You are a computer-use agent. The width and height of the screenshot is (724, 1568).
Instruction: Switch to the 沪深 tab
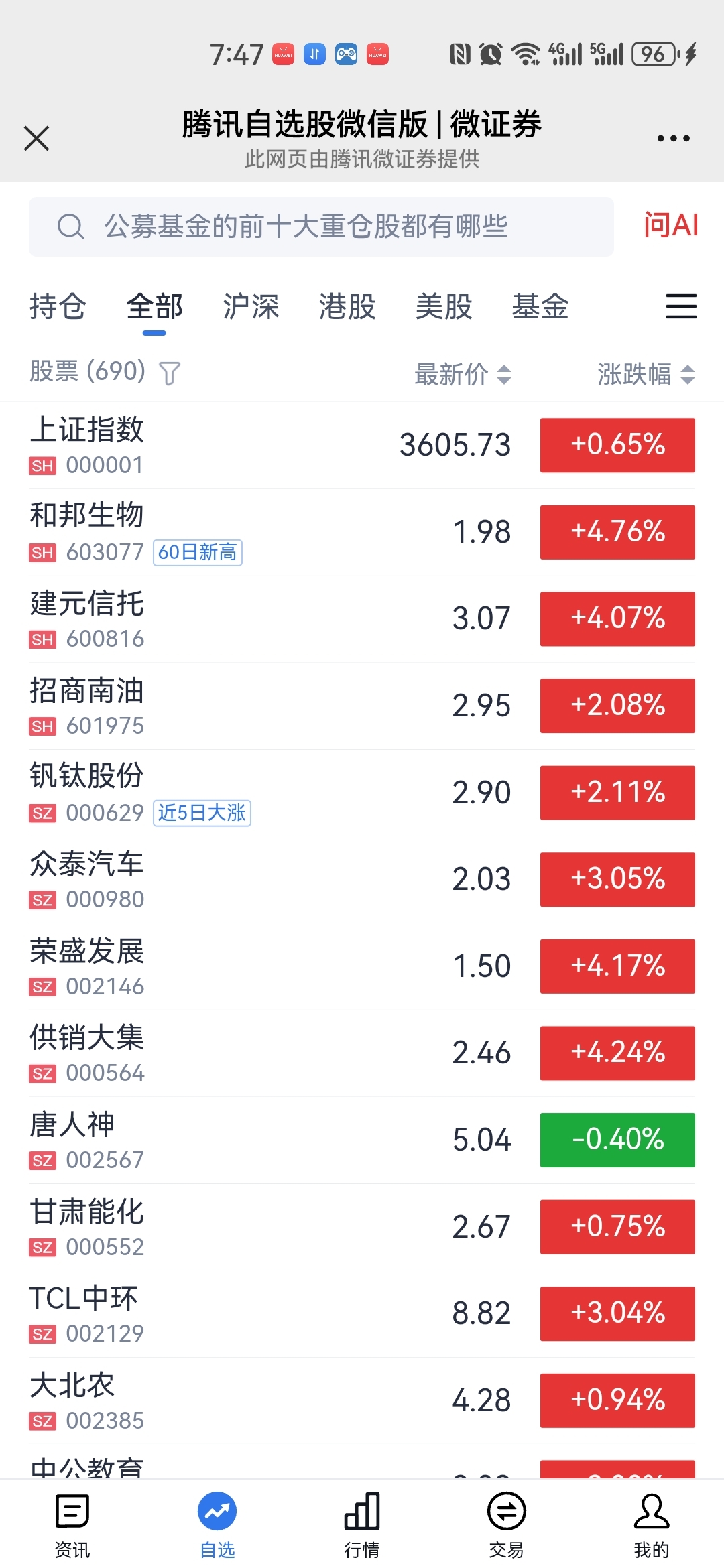(251, 307)
